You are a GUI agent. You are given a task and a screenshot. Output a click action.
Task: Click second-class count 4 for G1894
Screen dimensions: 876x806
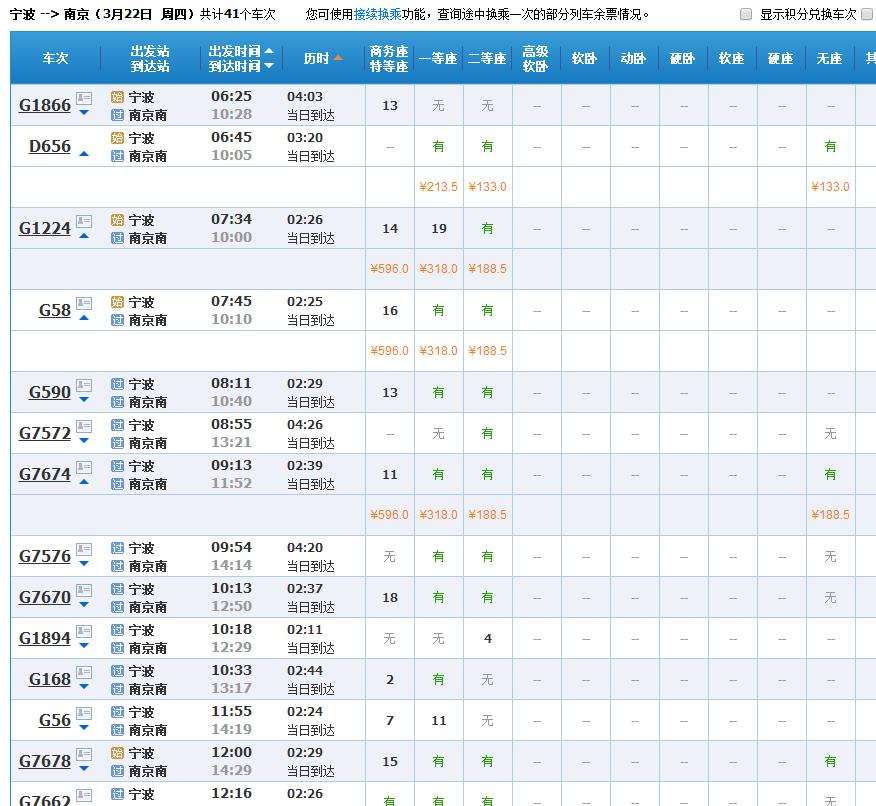488,638
